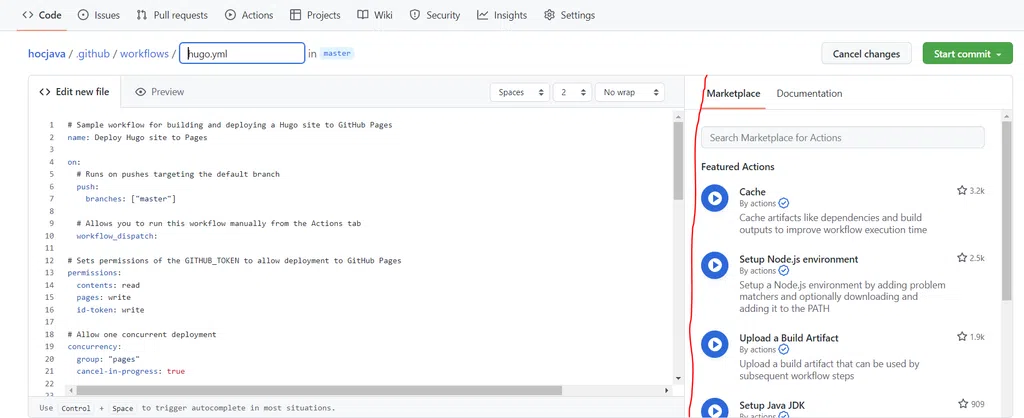Click the 'branches: ["master"]' code line

click(x=131, y=199)
